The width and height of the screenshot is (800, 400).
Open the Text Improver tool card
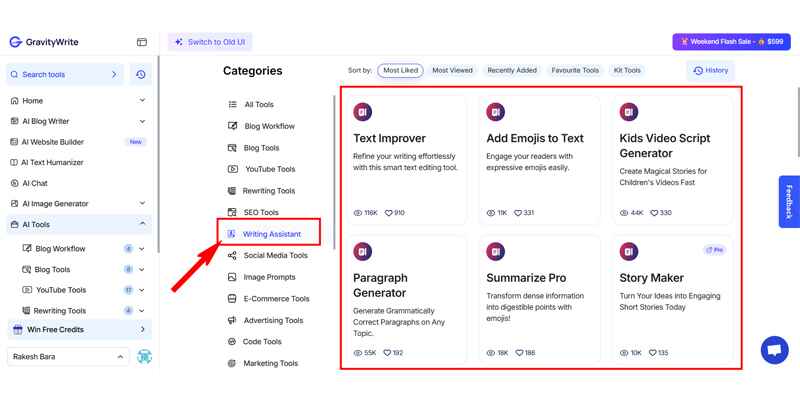point(406,159)
